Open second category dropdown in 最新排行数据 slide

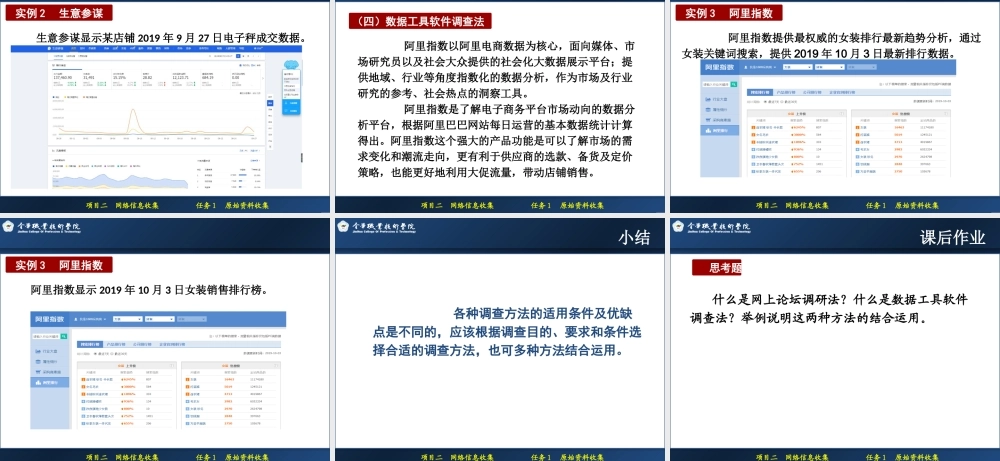(x=830, y=67)
